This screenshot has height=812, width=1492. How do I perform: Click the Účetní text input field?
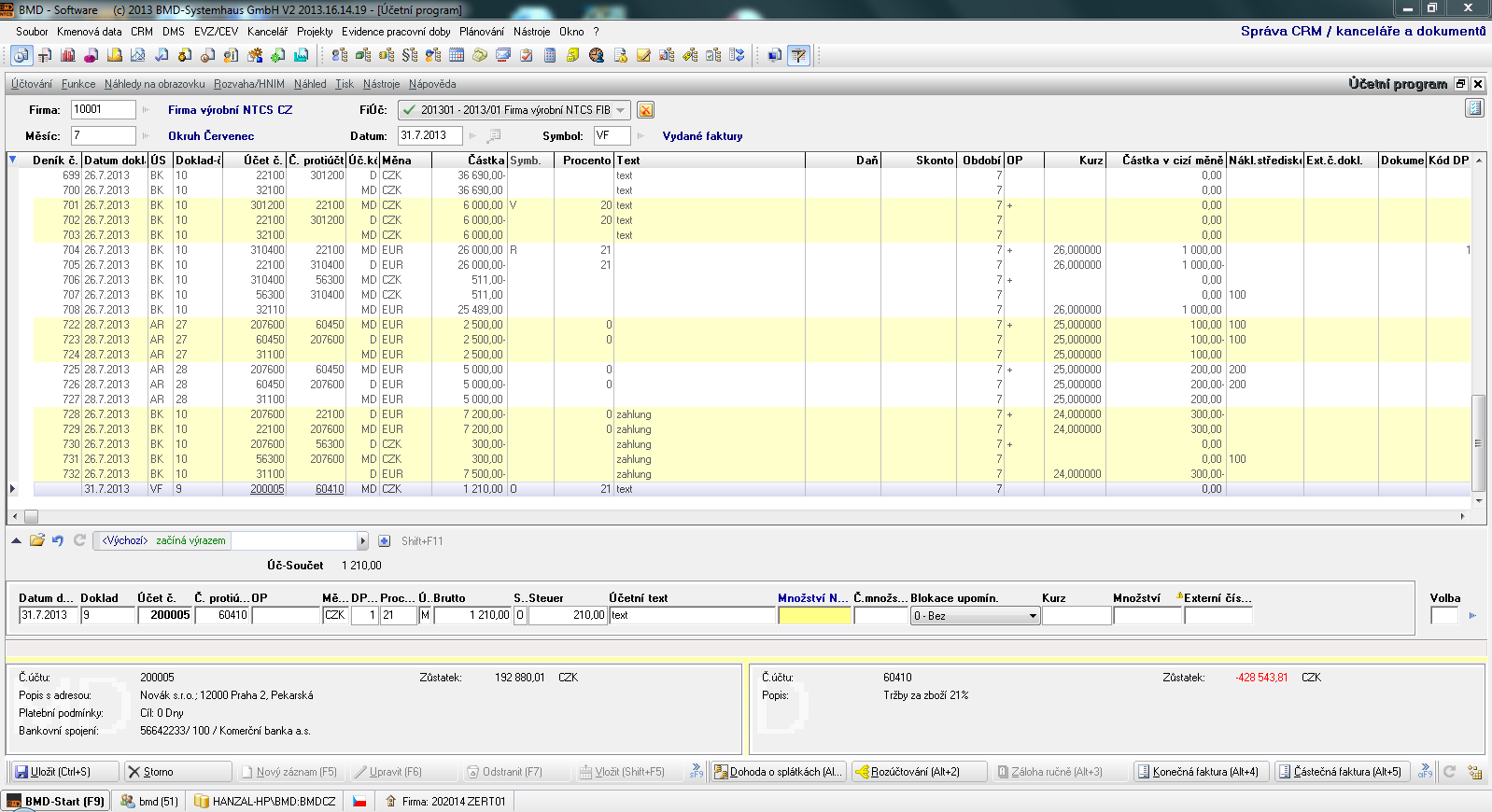pyautogui.click(x=692, y=616)
